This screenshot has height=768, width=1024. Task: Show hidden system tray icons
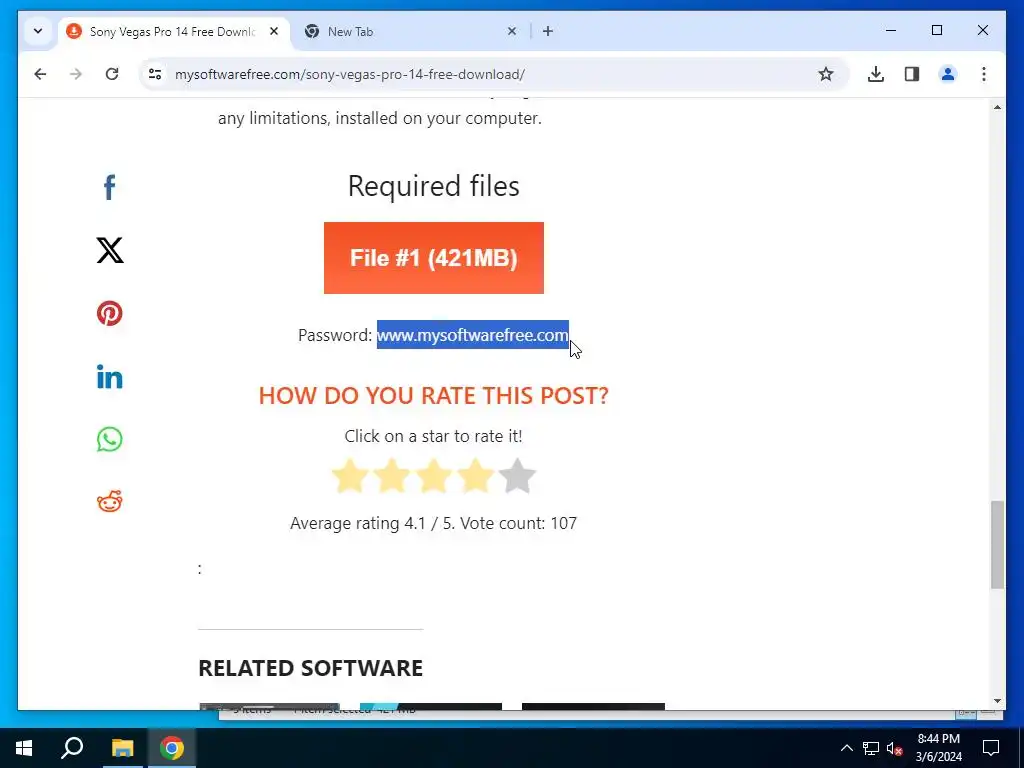(846, 748)
